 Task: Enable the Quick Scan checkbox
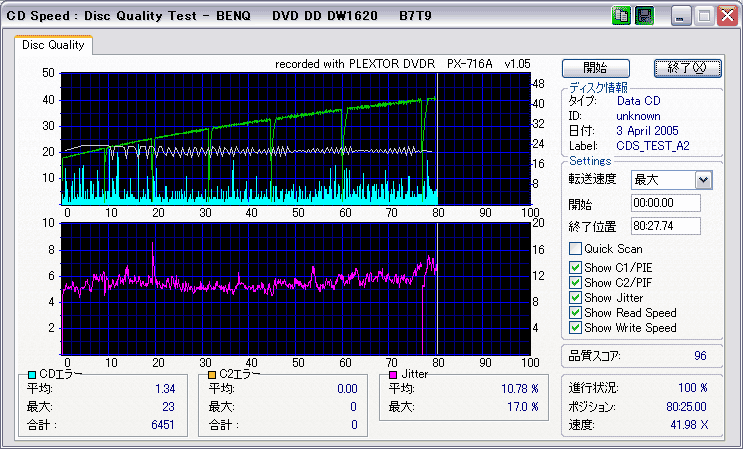coord(575,249)
